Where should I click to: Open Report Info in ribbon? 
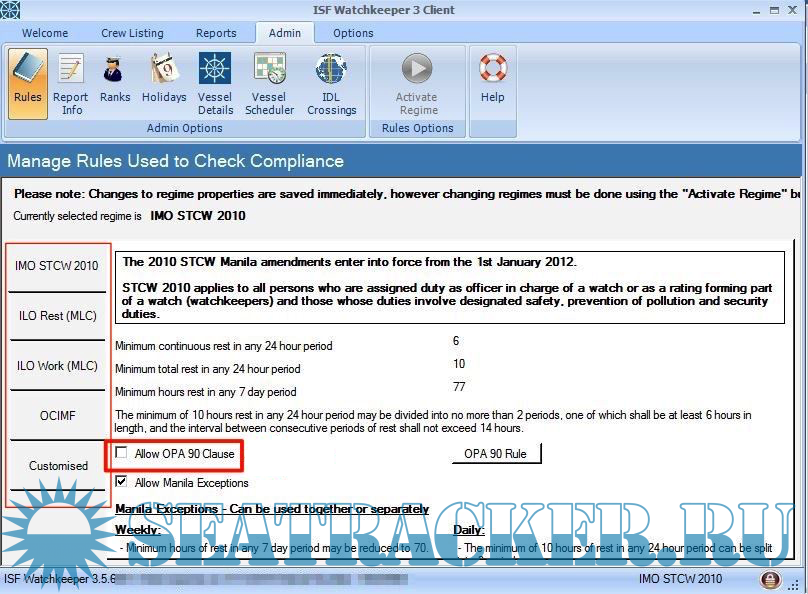coord(71,82)
